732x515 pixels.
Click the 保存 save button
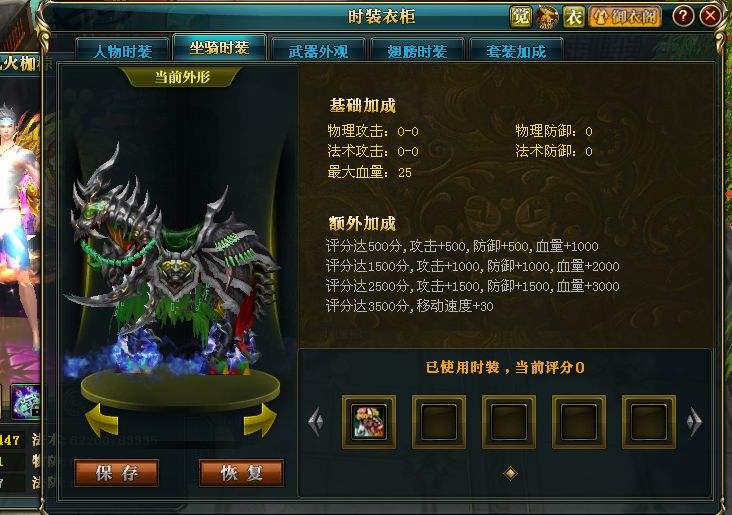click(x=117, y=473)
